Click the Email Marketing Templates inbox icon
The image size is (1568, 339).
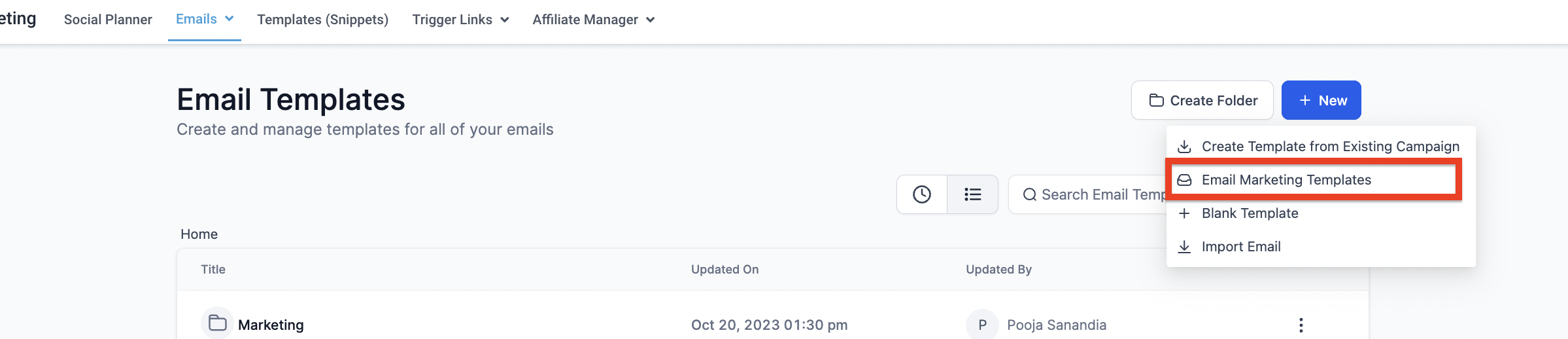pos(1184,180)
